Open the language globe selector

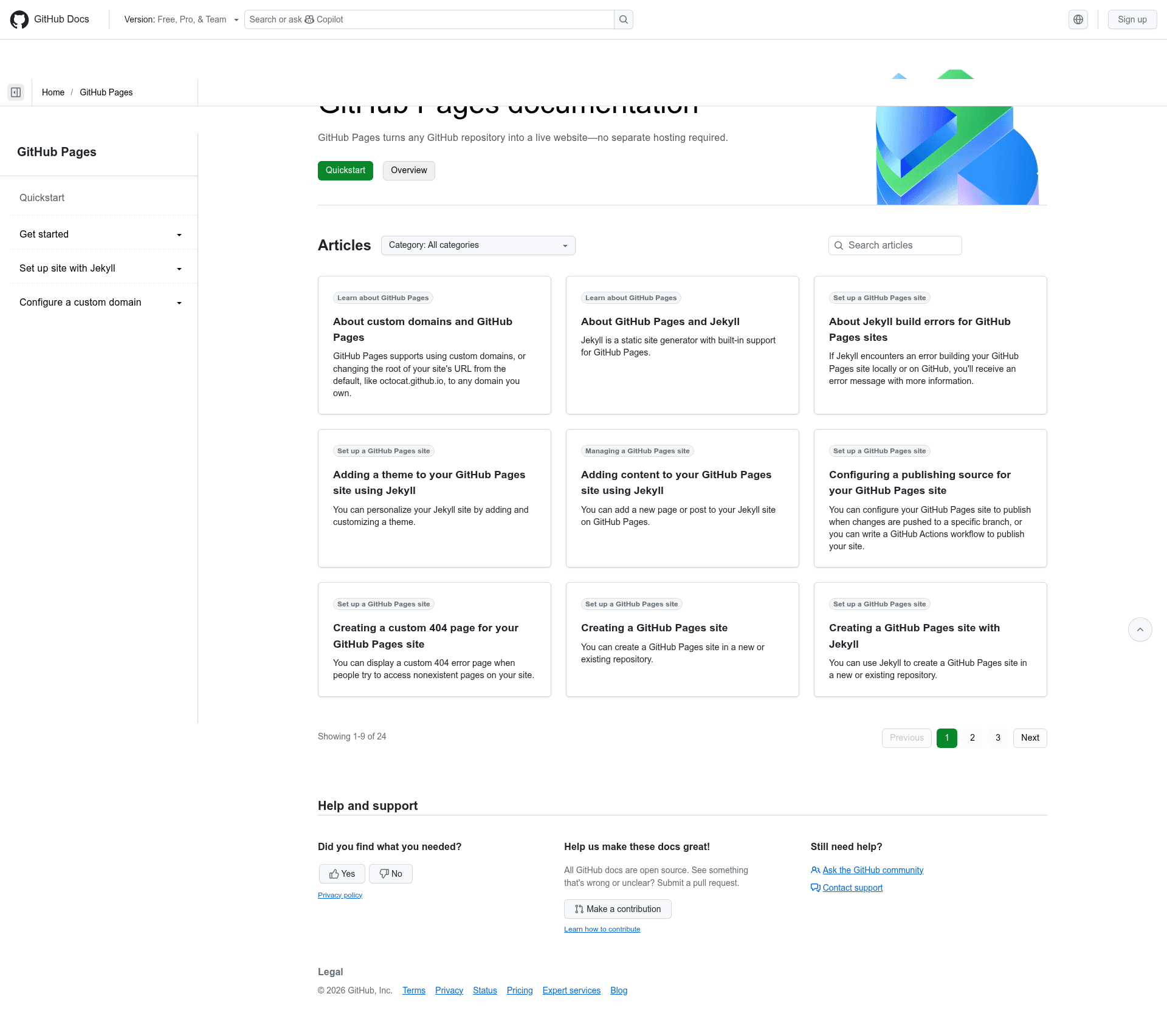(x=1078, y=19)
